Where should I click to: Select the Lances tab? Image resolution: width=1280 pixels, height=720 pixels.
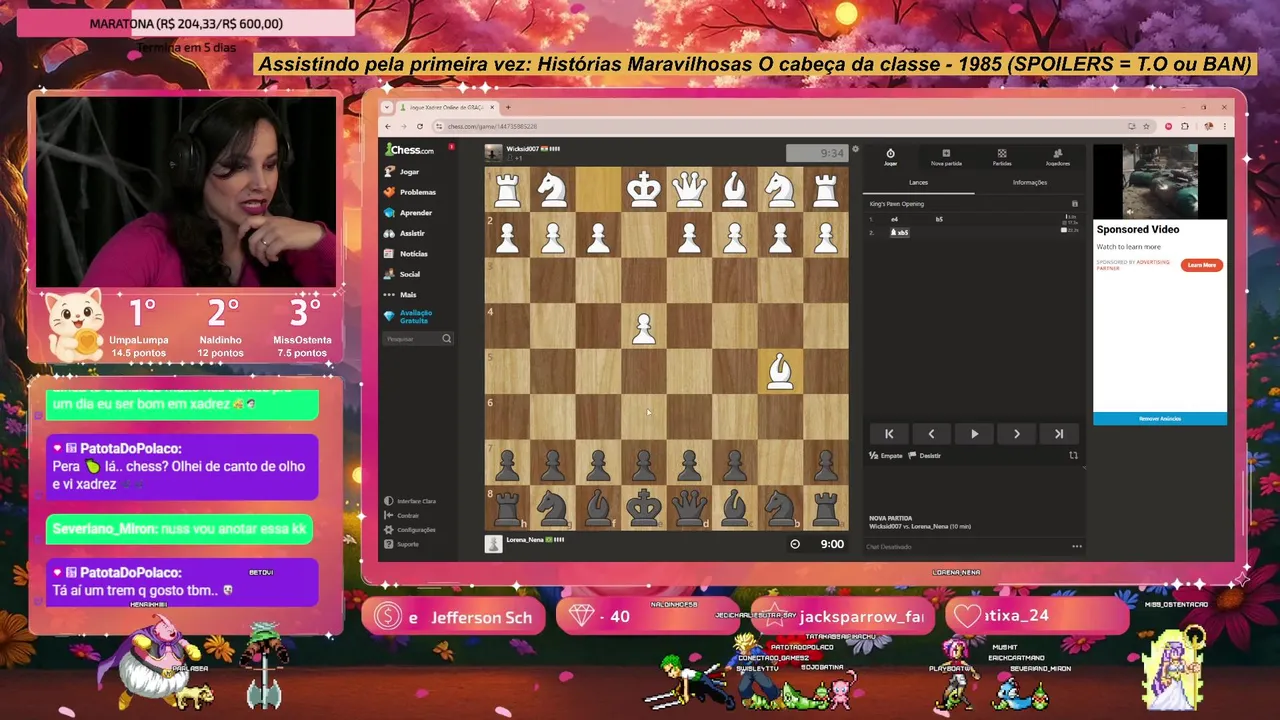click(x=918, y=183)
